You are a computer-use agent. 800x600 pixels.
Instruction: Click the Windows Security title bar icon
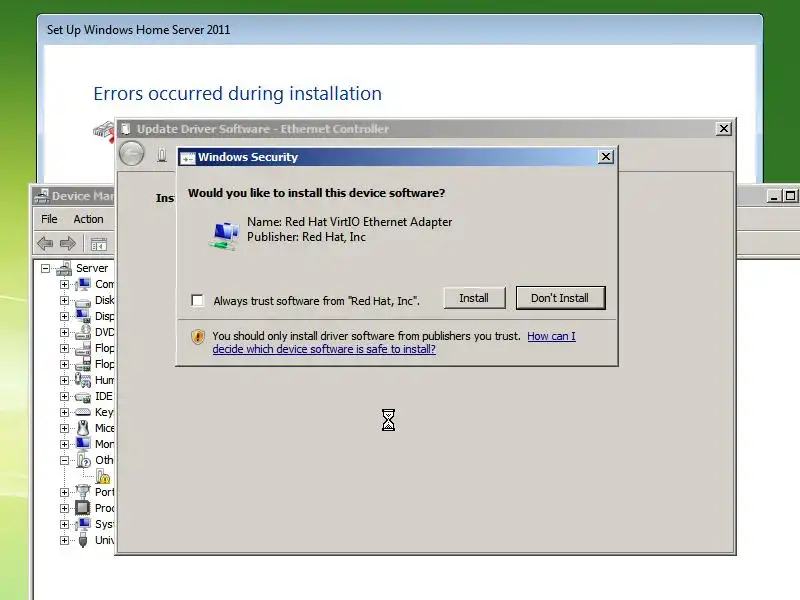[187, 158]
